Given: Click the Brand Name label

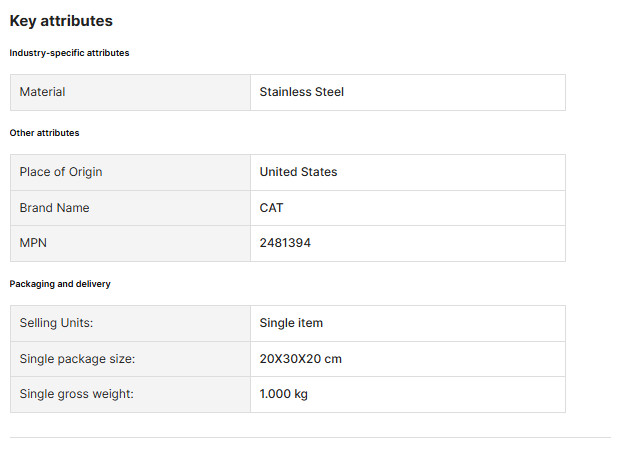Looking at the screenshot, I should pos(54,208).
